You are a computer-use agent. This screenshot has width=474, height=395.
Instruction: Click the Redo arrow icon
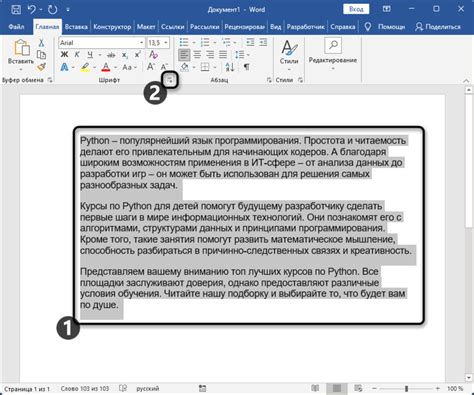click(x=52, y=9)
